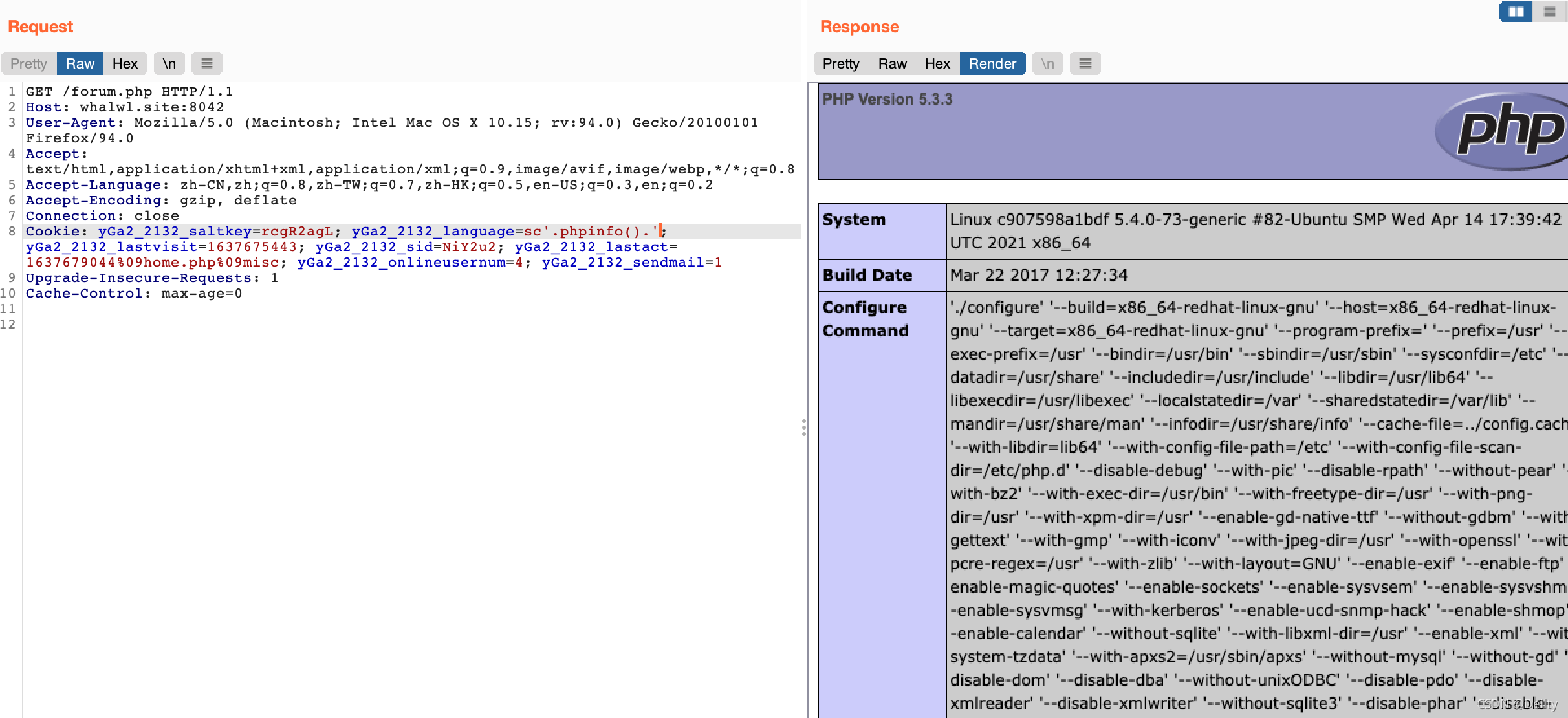Switch Request view to Pretty tab
Screen dimensions: 1568x718
(29, 63)
